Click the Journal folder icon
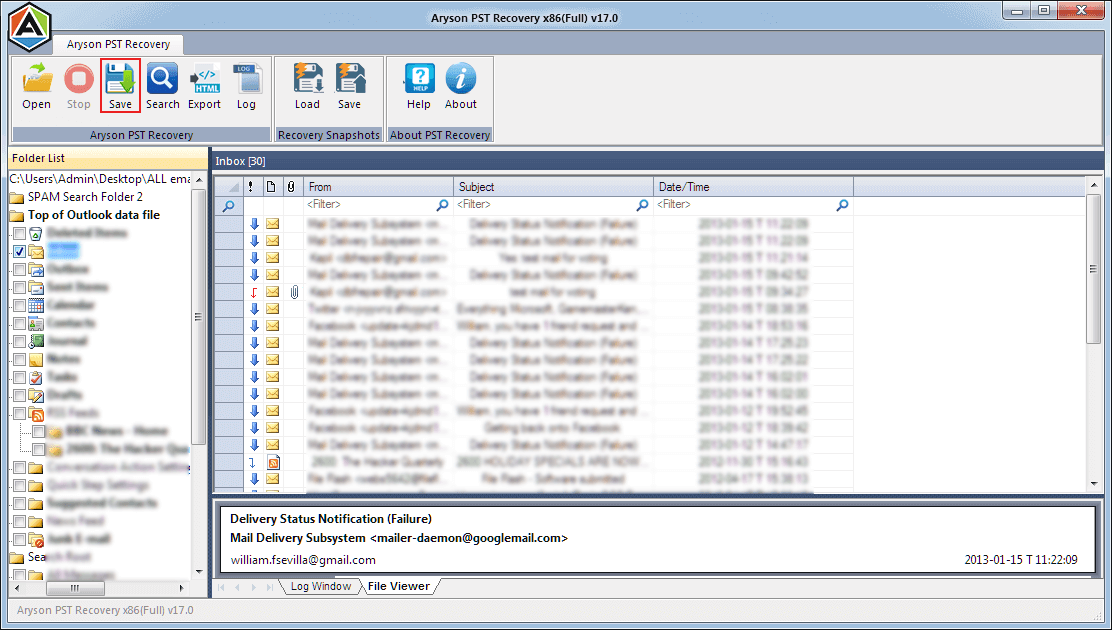This screenshot has width=1112, height=630. click(x=36, y=341)
